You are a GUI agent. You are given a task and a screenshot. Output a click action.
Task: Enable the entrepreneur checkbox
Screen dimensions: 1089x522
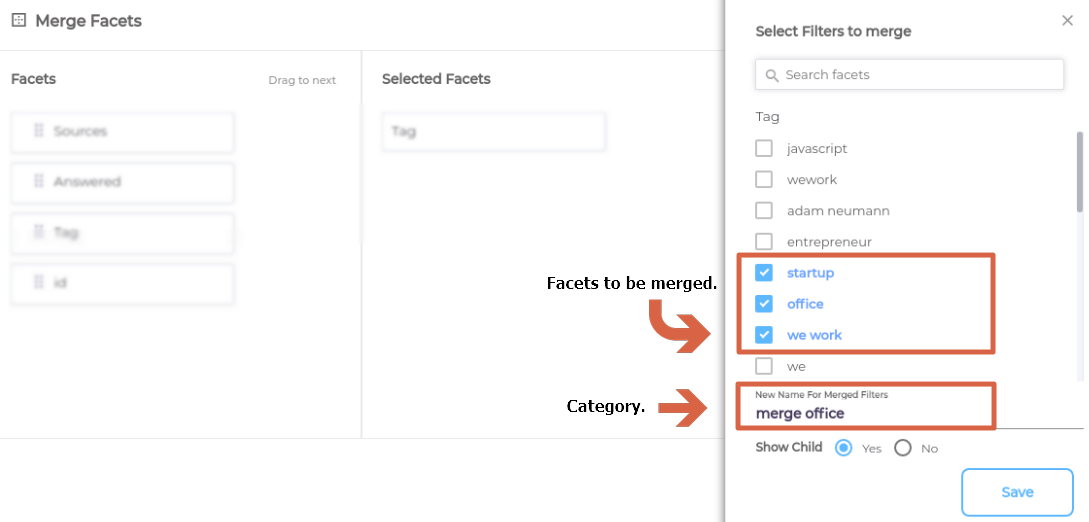(x=764, y=242)
